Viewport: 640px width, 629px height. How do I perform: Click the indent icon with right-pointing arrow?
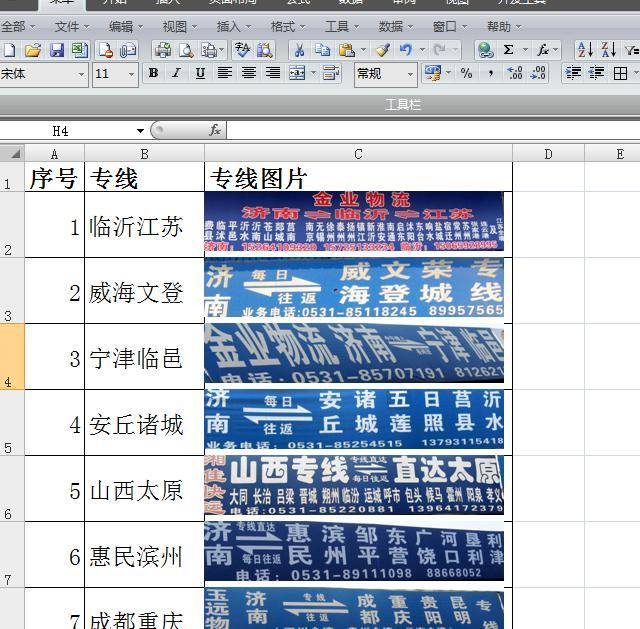click(573, 73)
